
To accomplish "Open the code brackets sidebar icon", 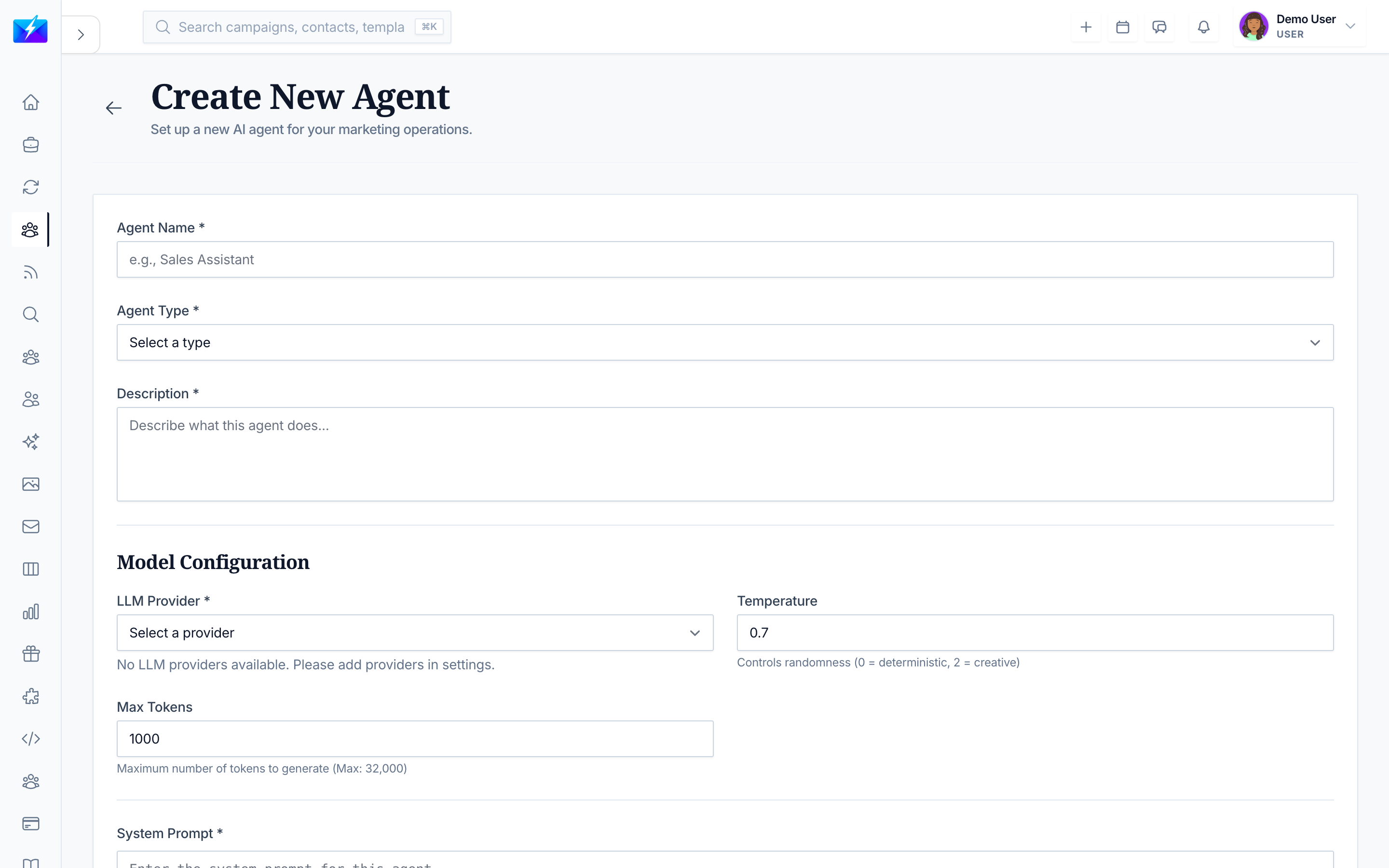I will tap(30, 739).
